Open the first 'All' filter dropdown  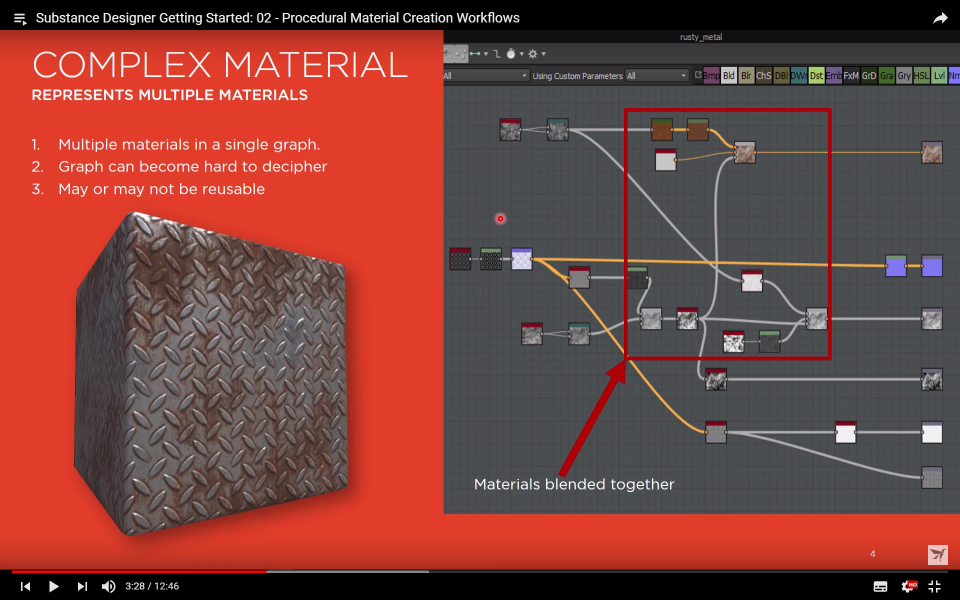tap(486, 76)
